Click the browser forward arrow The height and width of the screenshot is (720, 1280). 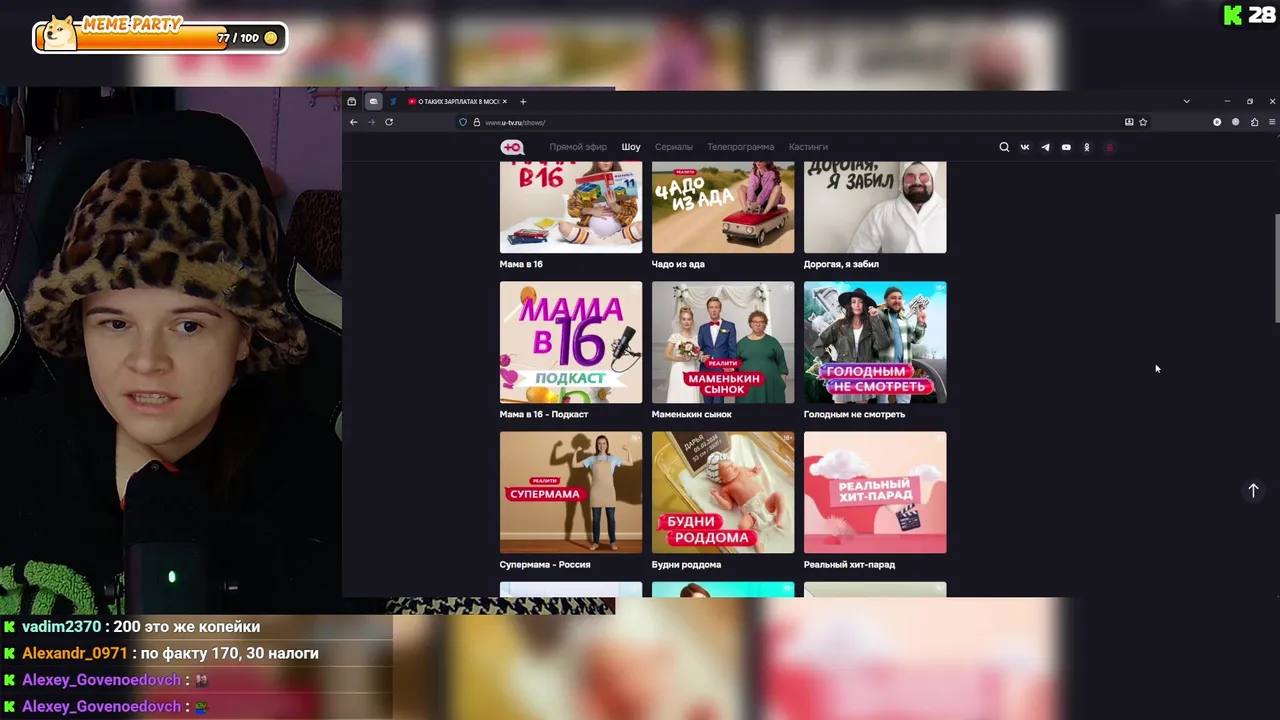371,122
